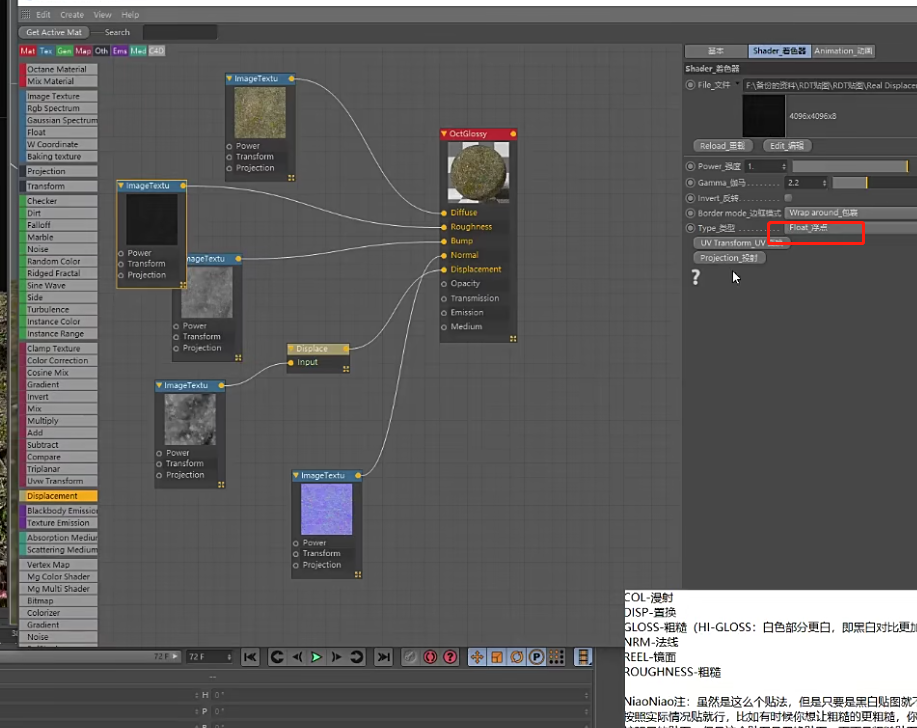The width and height of the screenshot is (917, 728).
Task: Click the Get Active Mat button
Action: tap(54, 32)
